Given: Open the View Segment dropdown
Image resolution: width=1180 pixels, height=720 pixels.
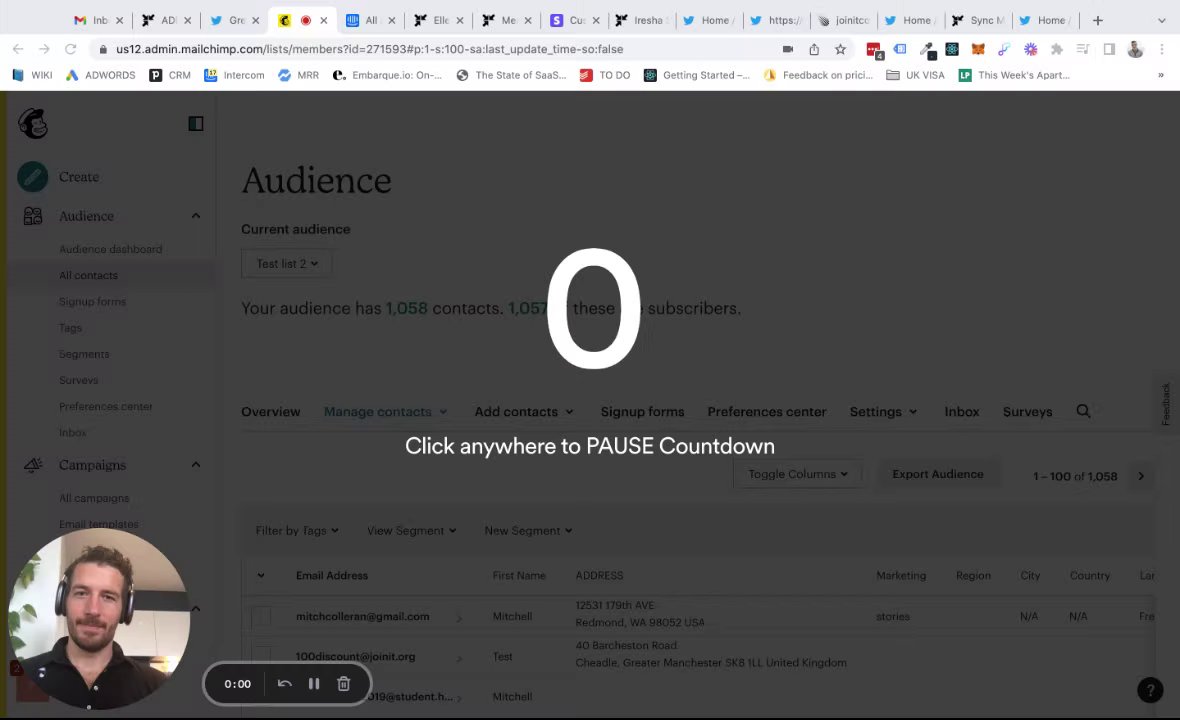Looking at the screenshot, I should click(x=412, y=530).
